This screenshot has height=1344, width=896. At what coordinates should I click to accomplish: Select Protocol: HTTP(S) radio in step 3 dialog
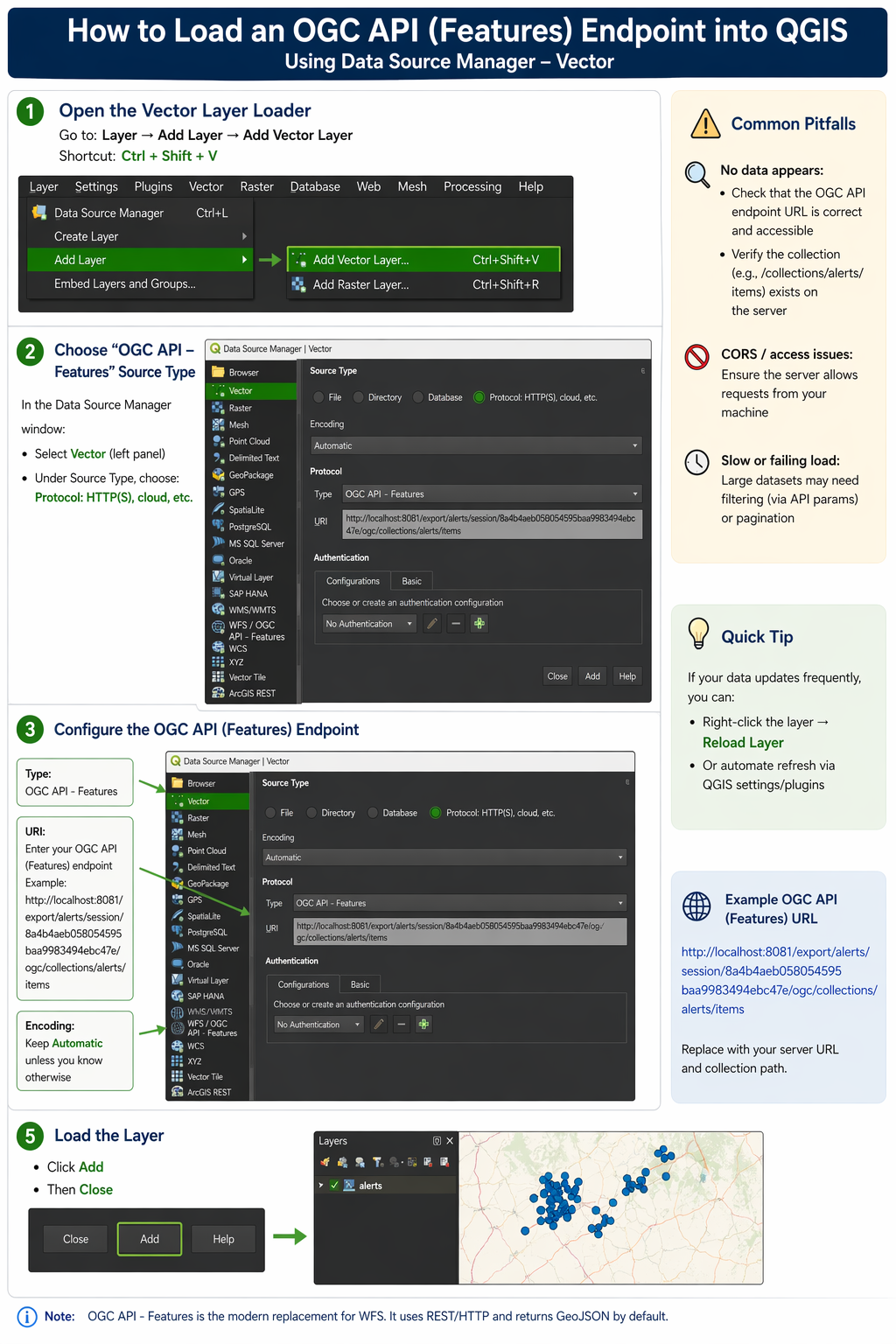435,813
